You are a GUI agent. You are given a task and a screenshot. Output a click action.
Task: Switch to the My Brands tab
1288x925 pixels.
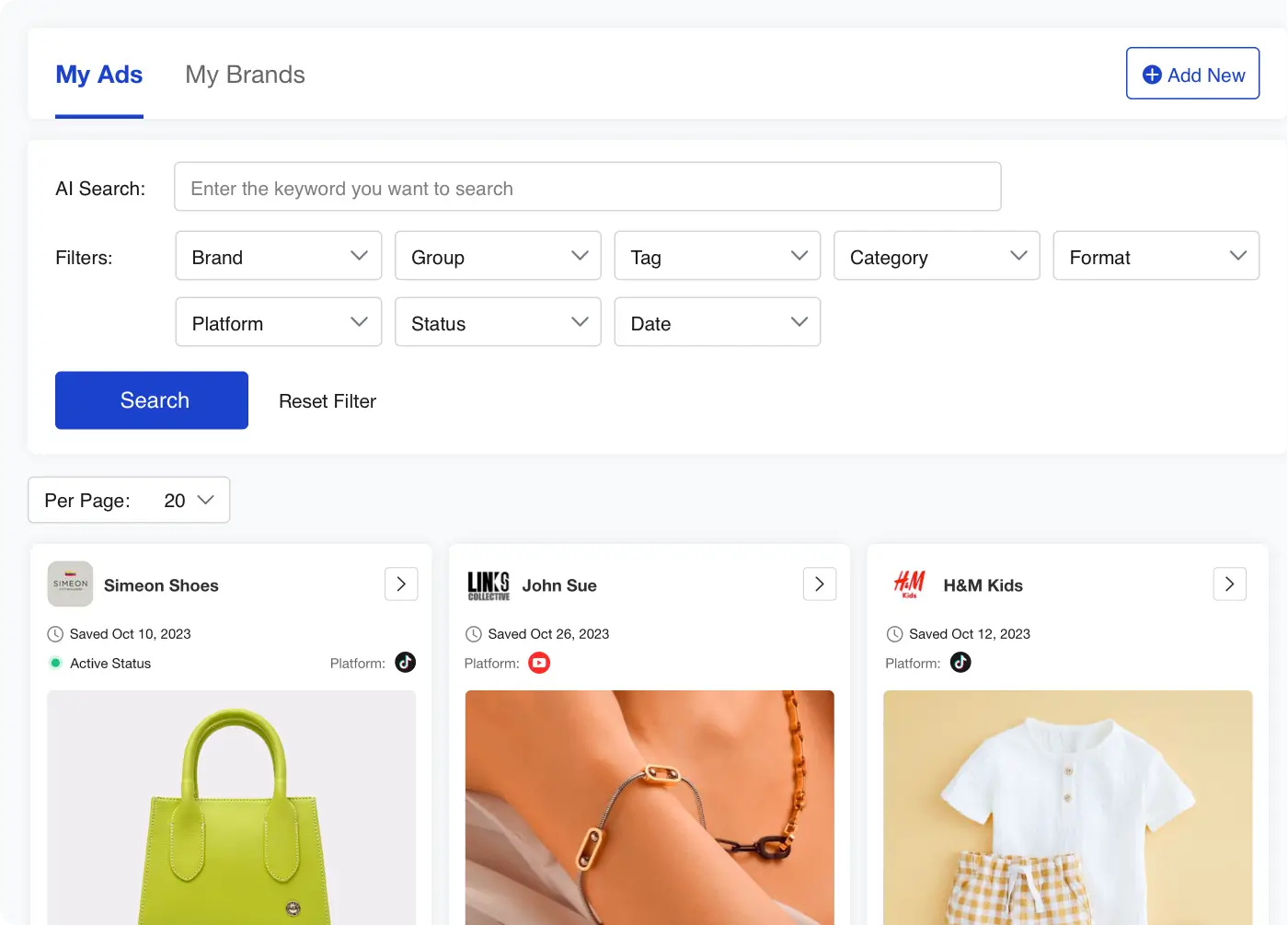pos(245,75)
